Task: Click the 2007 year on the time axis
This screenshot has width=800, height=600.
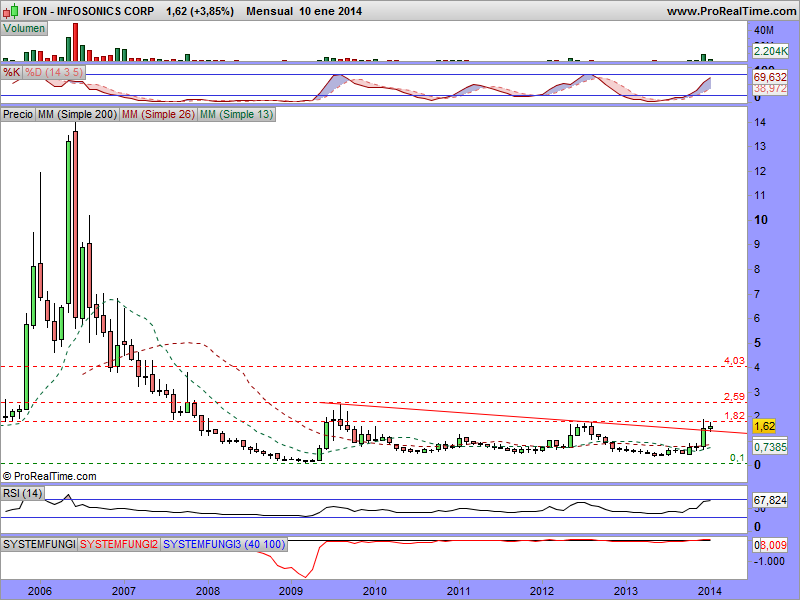Action: click(124, 591)
